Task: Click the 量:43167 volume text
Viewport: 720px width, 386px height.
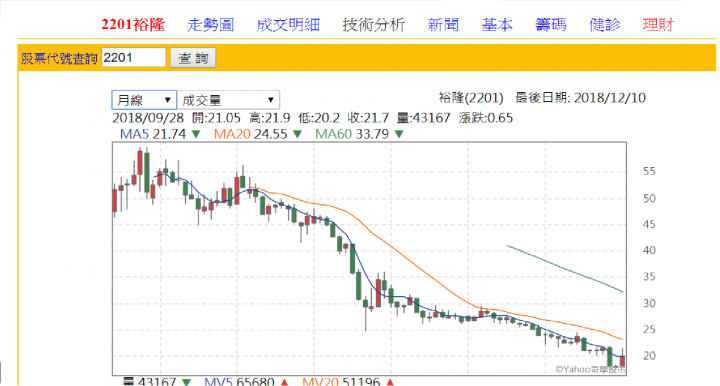Action: pyautogui.click(x=423, y=118)
